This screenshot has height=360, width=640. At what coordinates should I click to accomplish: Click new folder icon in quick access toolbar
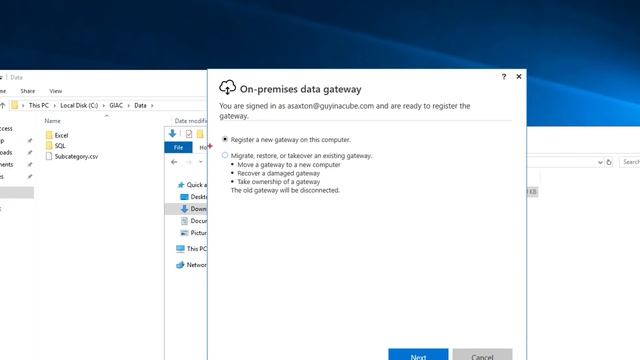point(200,134)
